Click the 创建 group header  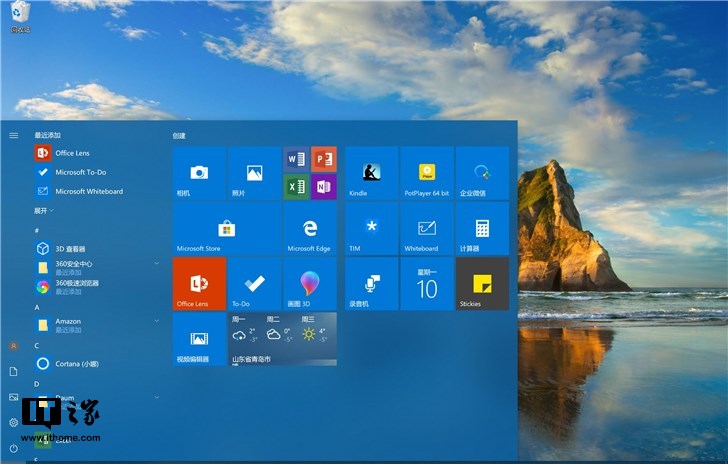click(x=179, y=136)
